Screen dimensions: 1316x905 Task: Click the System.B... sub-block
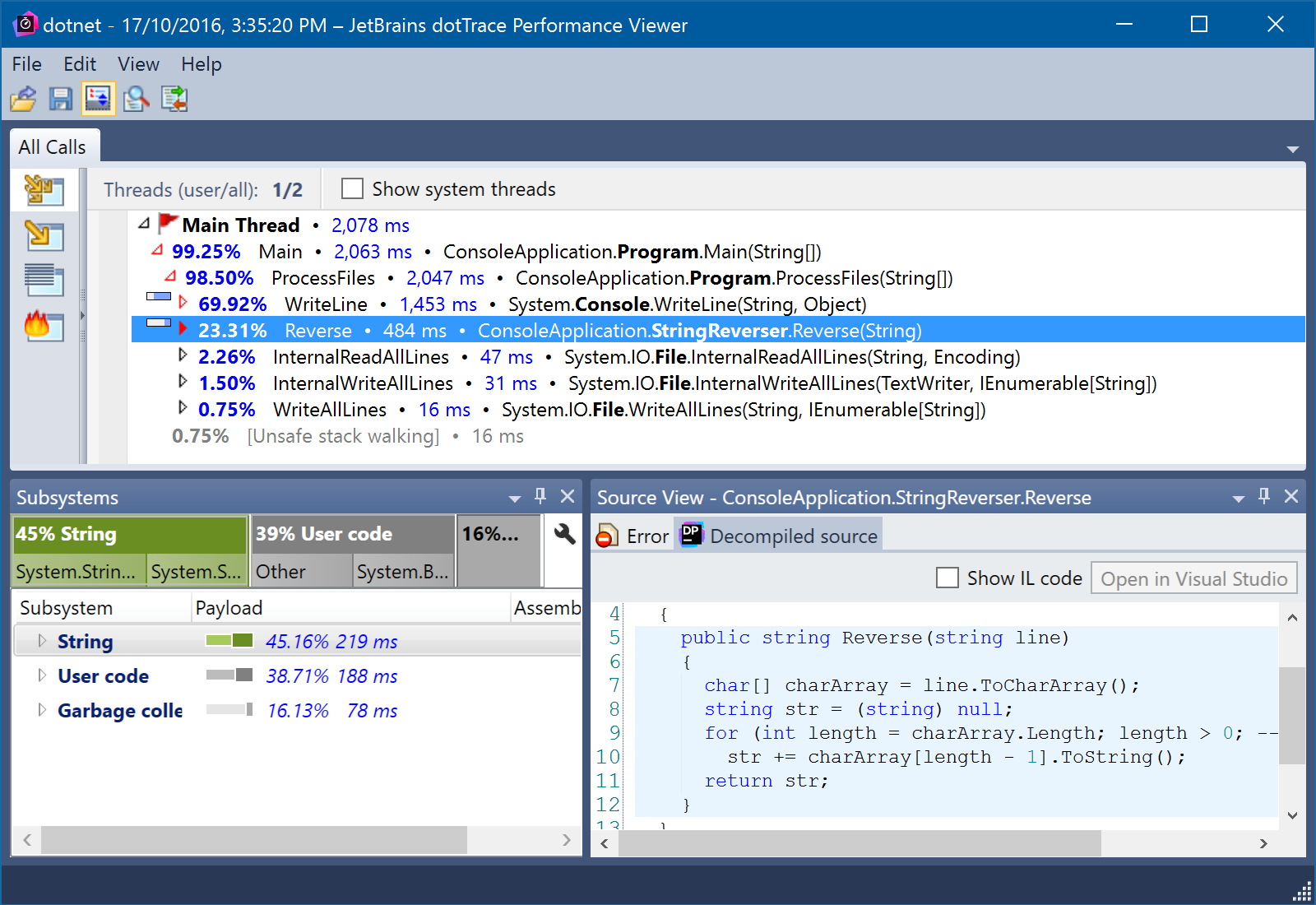[404, 571]
